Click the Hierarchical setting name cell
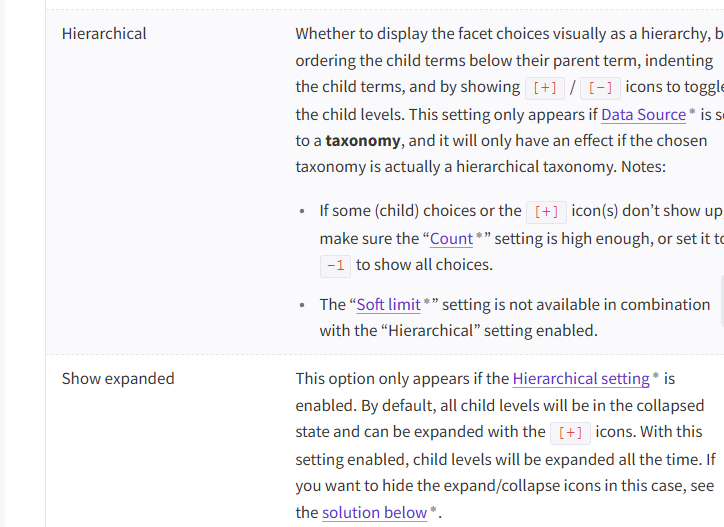 pos(104,34)
